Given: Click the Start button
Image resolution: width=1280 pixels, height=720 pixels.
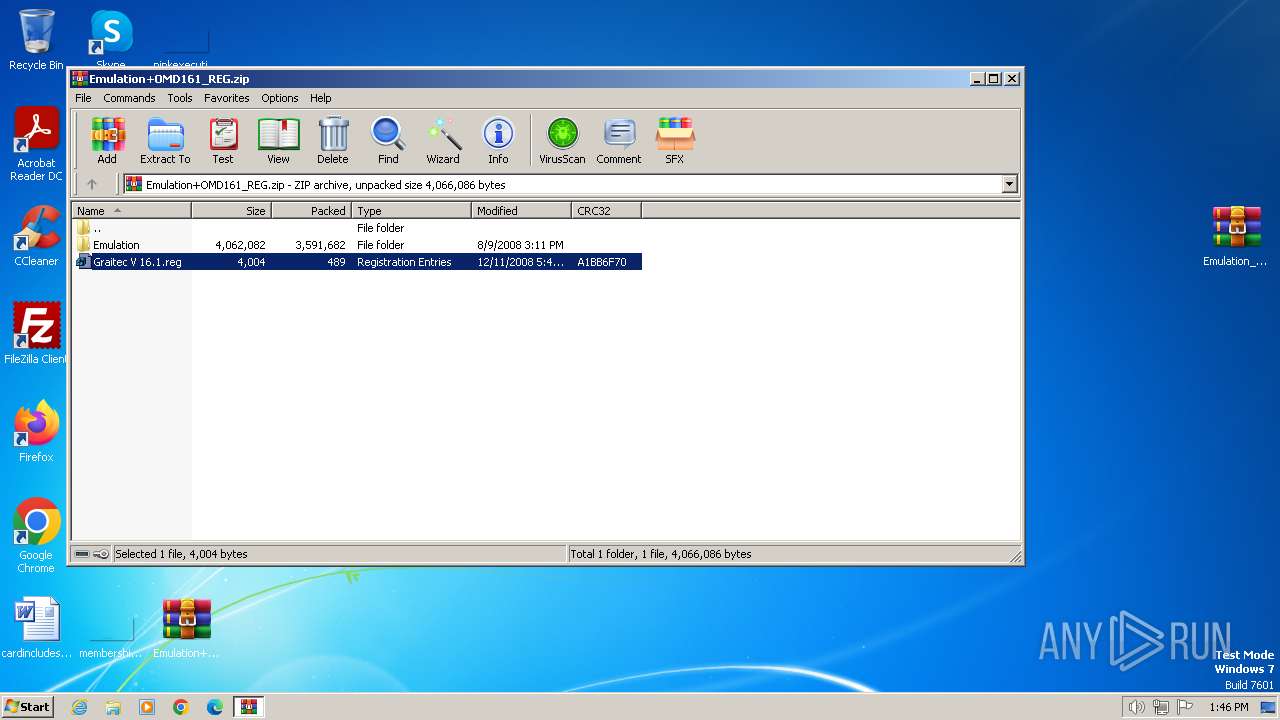Looking at the screenshot, I should pos(28,707).
